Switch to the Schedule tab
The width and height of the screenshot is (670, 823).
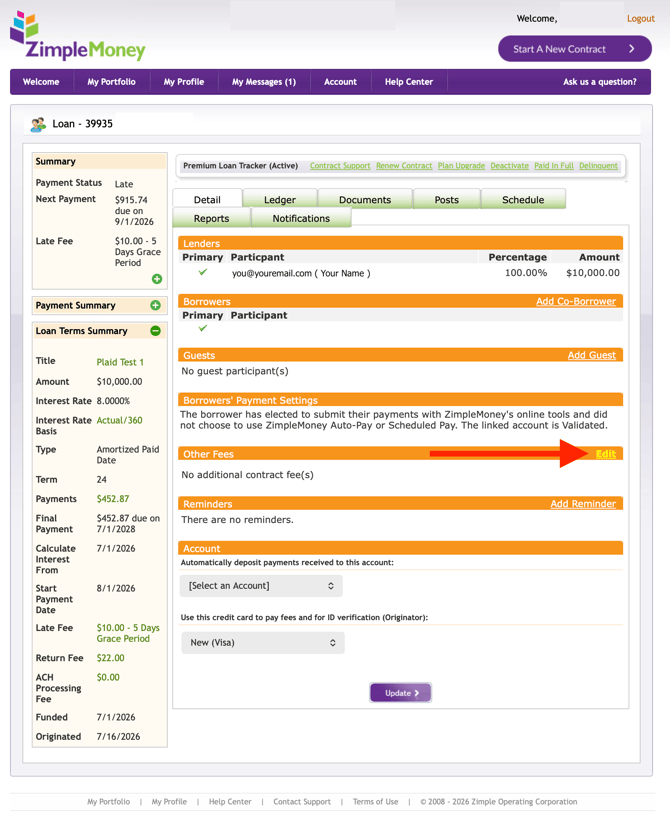pyautogui.click(x=523, y=199)
